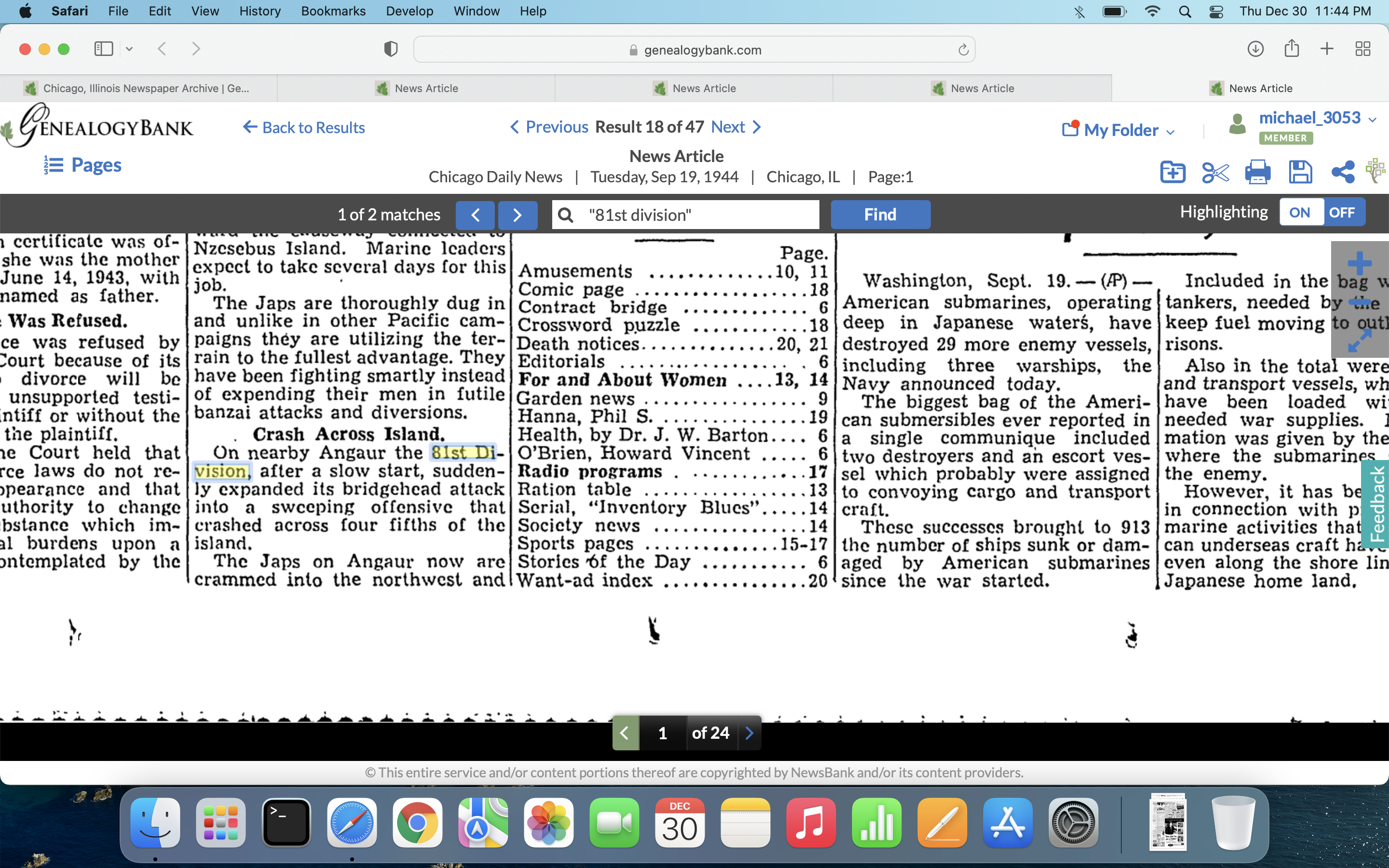Image resolution: width=1389 pixels, height=868 pixels.
Task: Click the save floppy disk icon
Action: (x=1300, y=172)
